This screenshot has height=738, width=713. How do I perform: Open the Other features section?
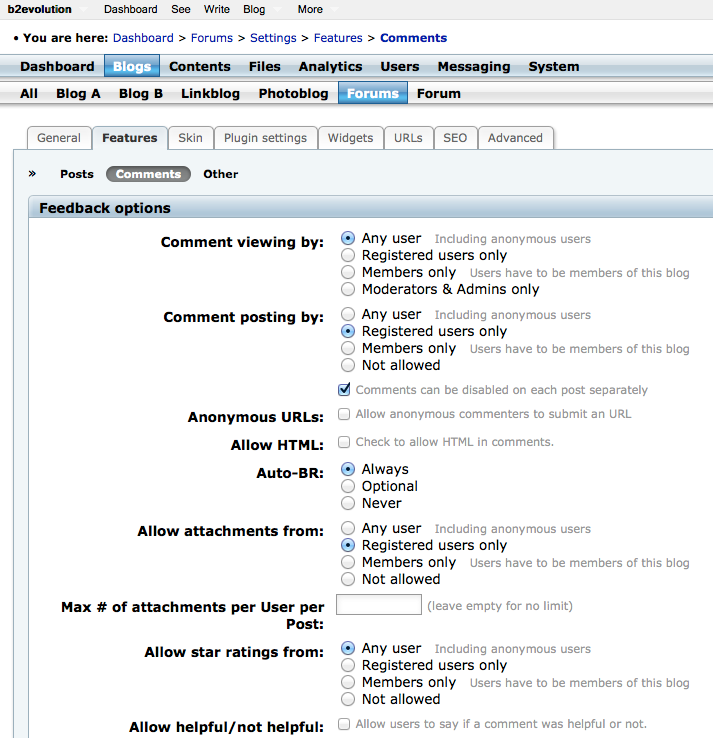click(x=220, y=174)
